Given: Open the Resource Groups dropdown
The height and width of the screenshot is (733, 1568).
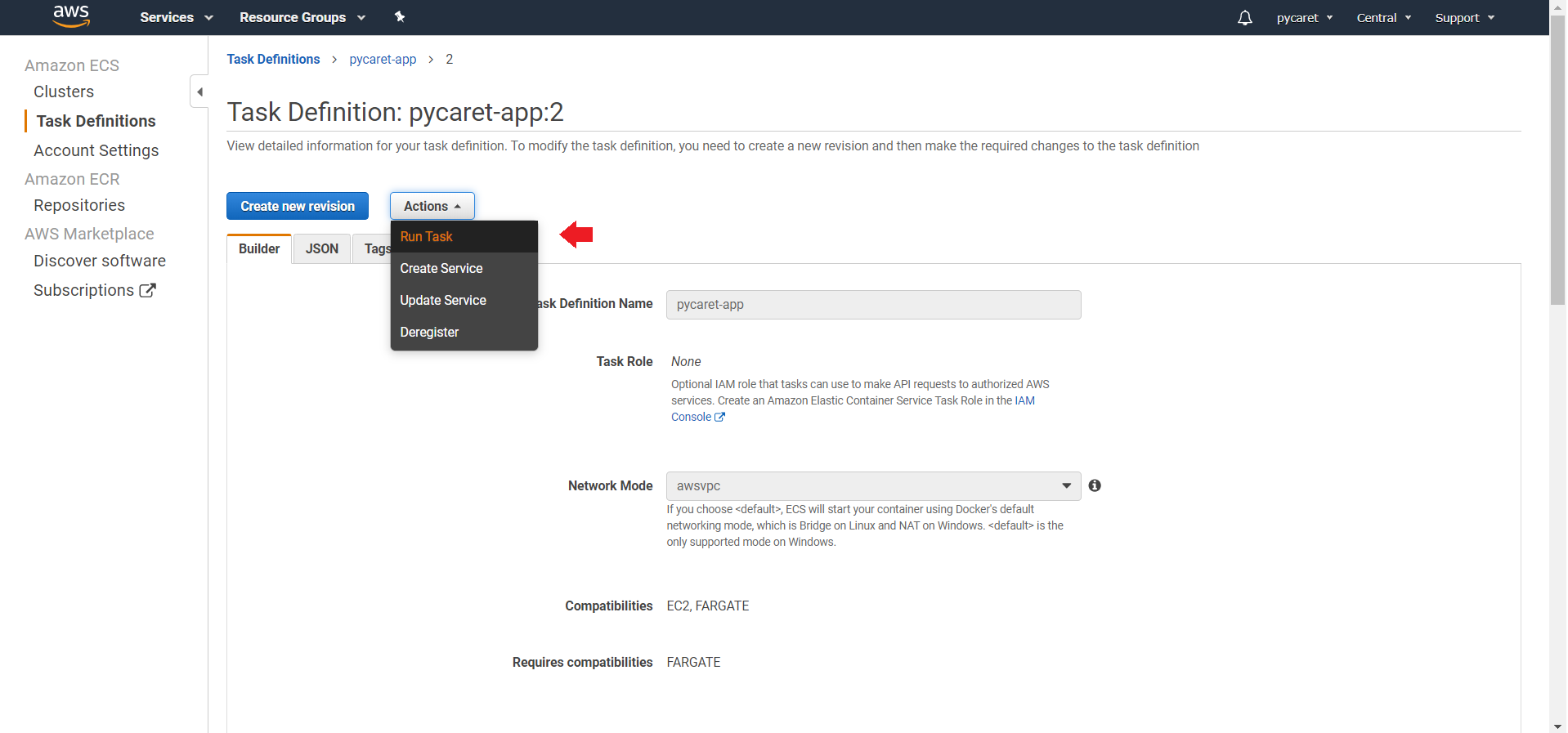Looking at the screenshot, I should tap(302, 17).
